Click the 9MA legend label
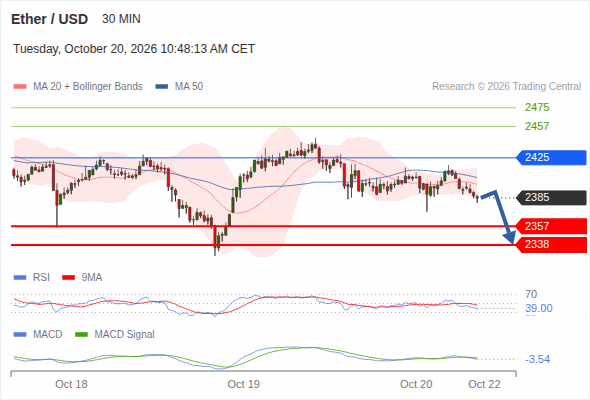 click(92, 278)
